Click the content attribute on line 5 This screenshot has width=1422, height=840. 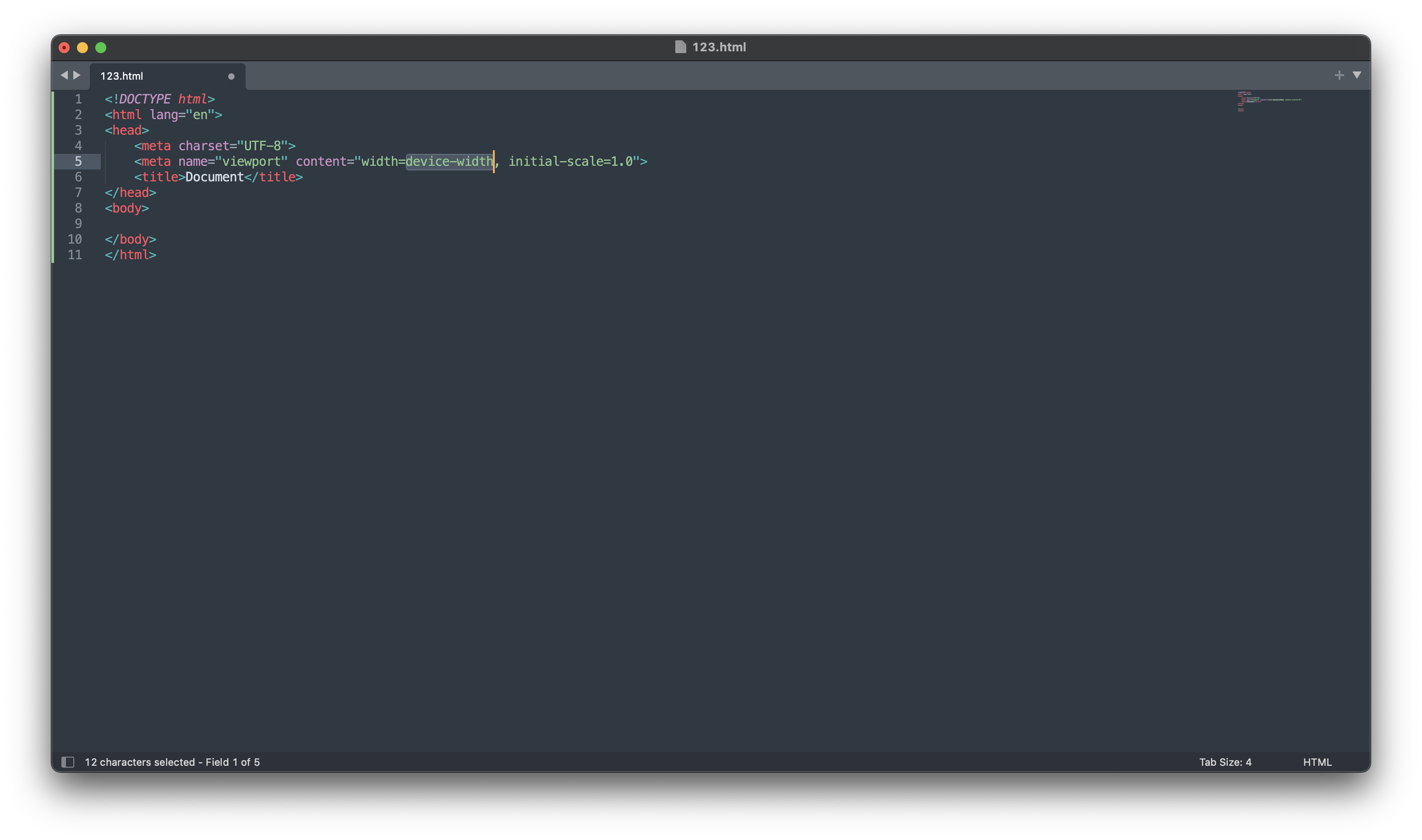point(321,161)
